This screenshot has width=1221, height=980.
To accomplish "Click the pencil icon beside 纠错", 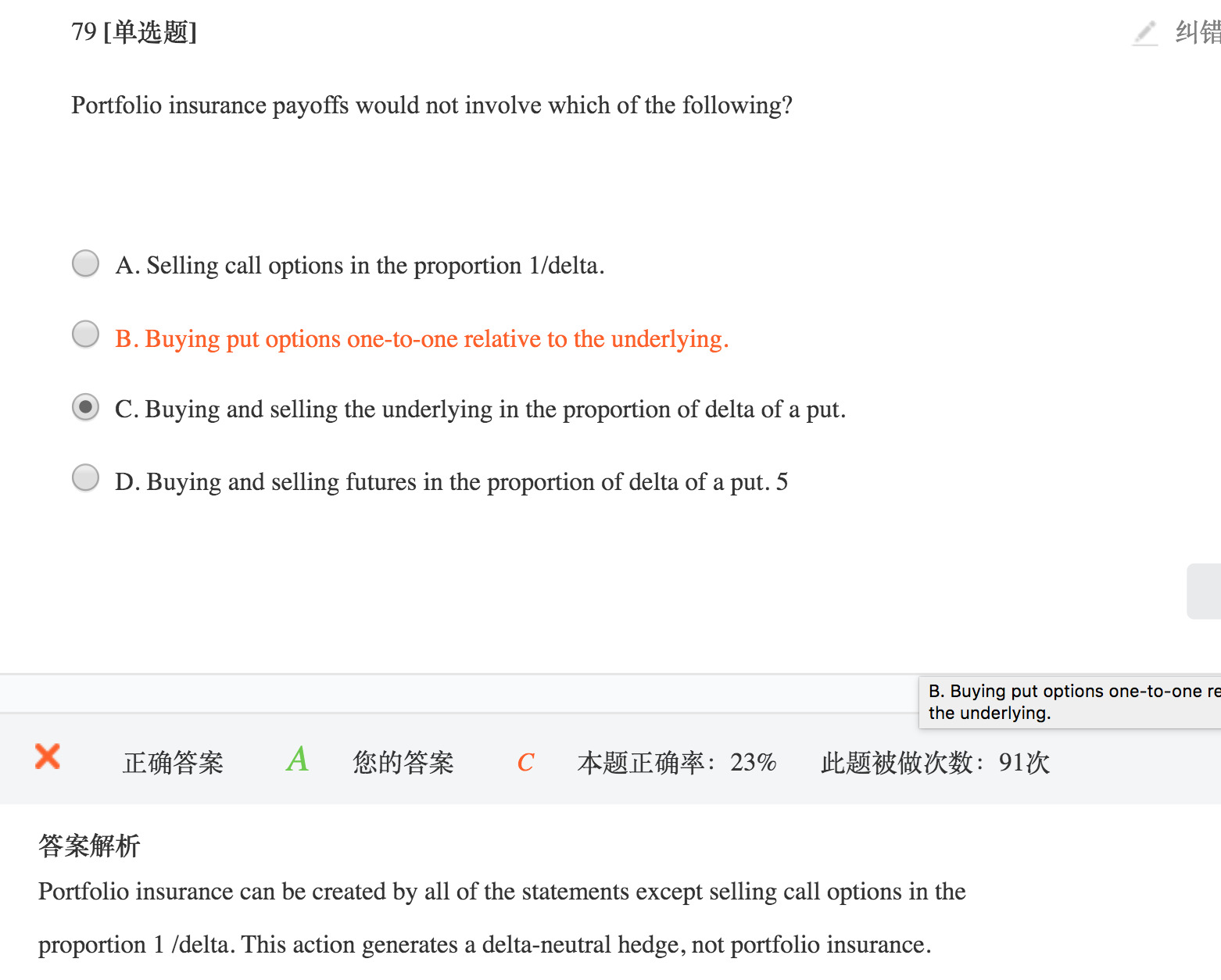I will point(1145,33).
